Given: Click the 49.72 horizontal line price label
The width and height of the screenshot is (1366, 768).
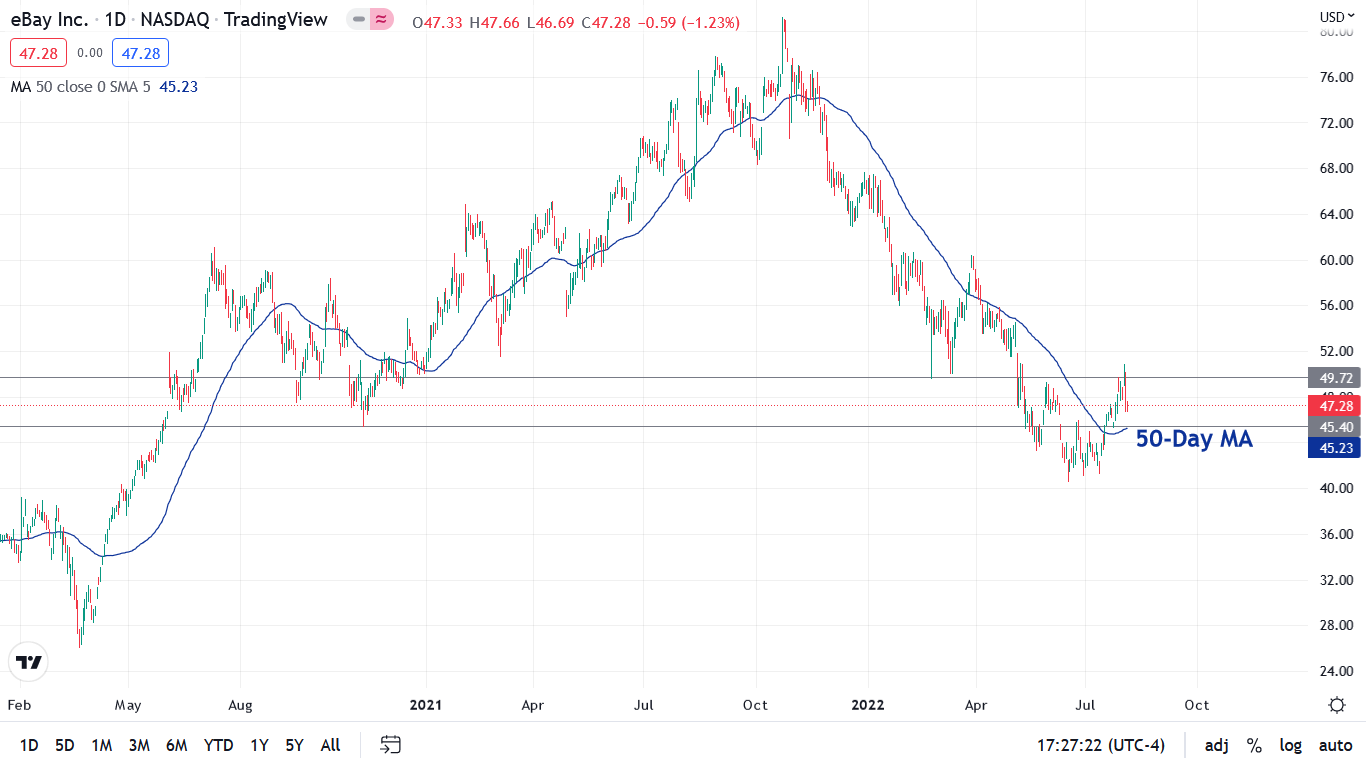Looking at the screenshot, I should (1336, 378).
